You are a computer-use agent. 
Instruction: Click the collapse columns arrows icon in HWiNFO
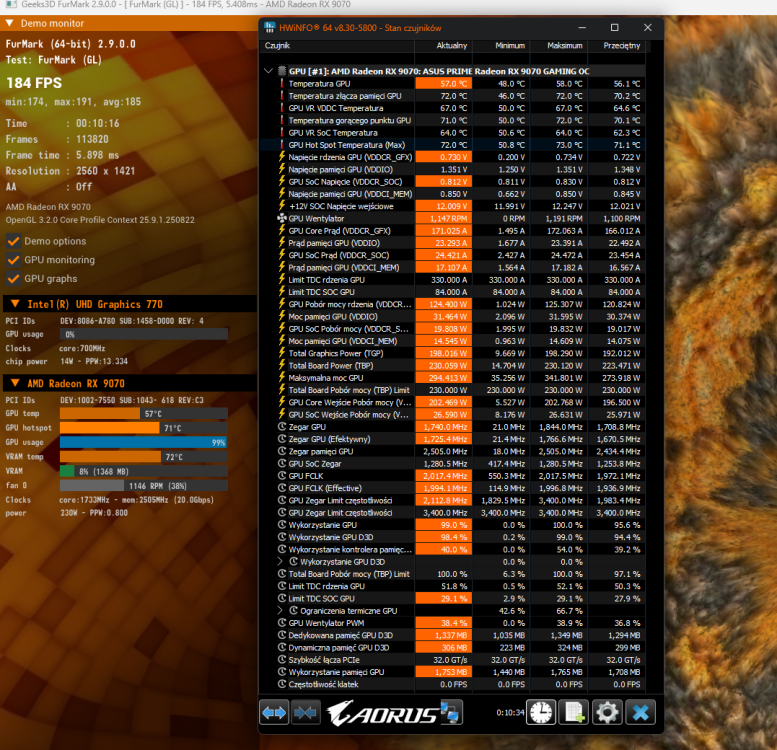coord(305,712)
